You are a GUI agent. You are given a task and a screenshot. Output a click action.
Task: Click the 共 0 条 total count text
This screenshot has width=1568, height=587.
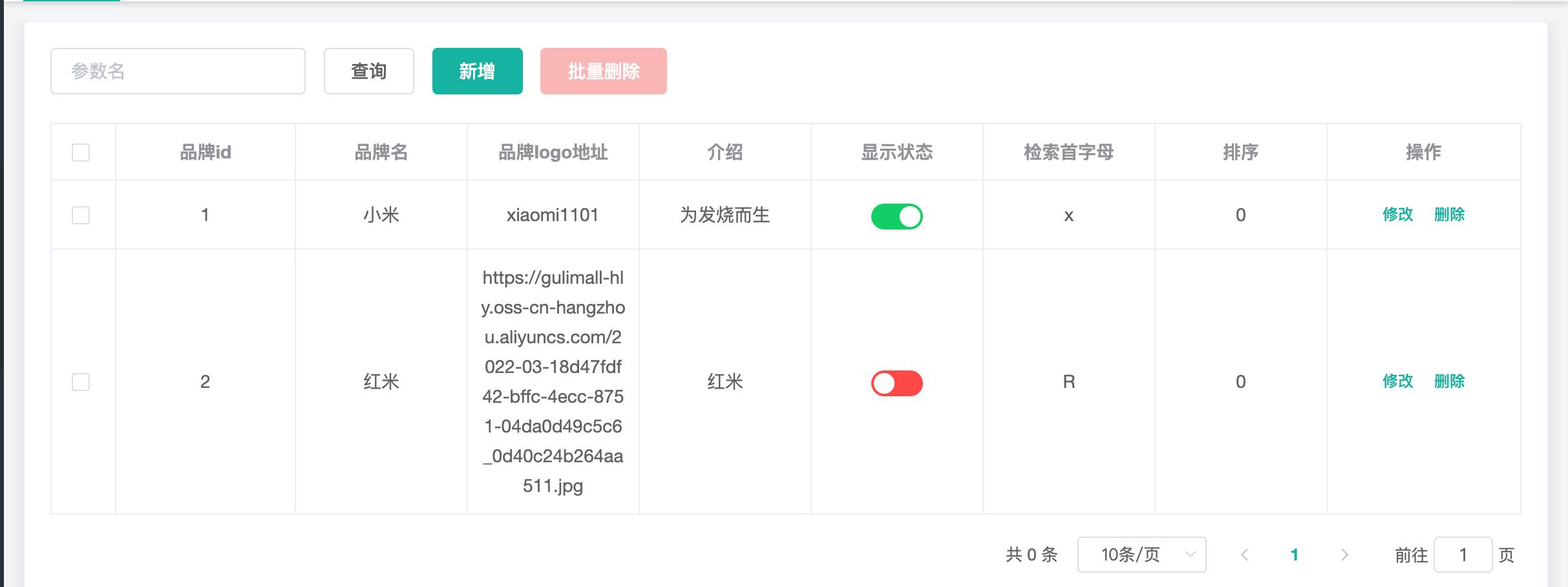point(1032,555)
